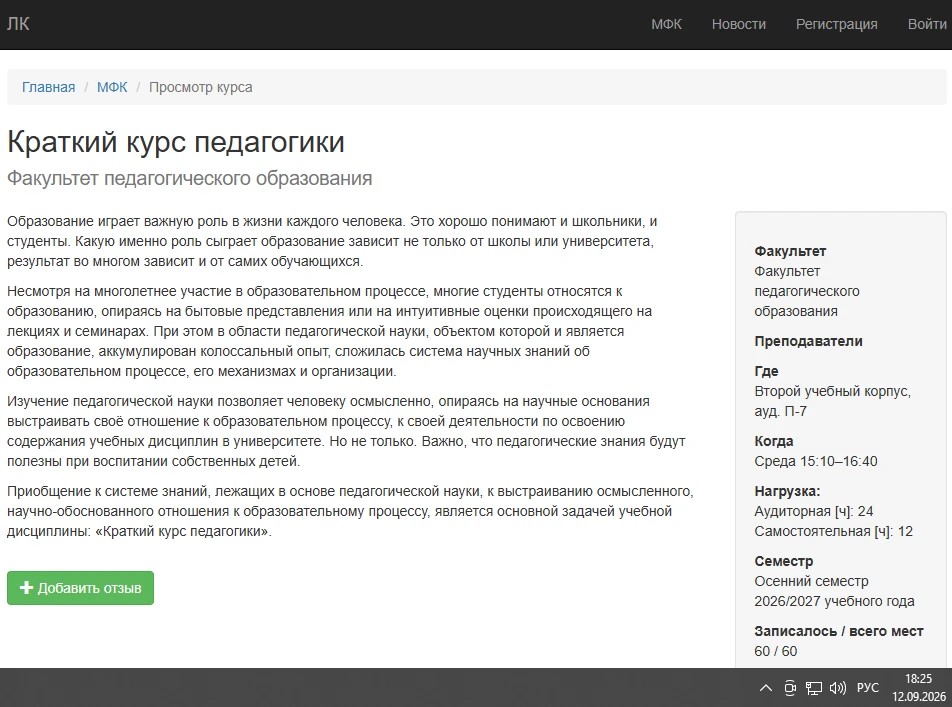Open the volume speaker tray icon
The width and height of the screenshot is (952, 707).
(838, 688)
